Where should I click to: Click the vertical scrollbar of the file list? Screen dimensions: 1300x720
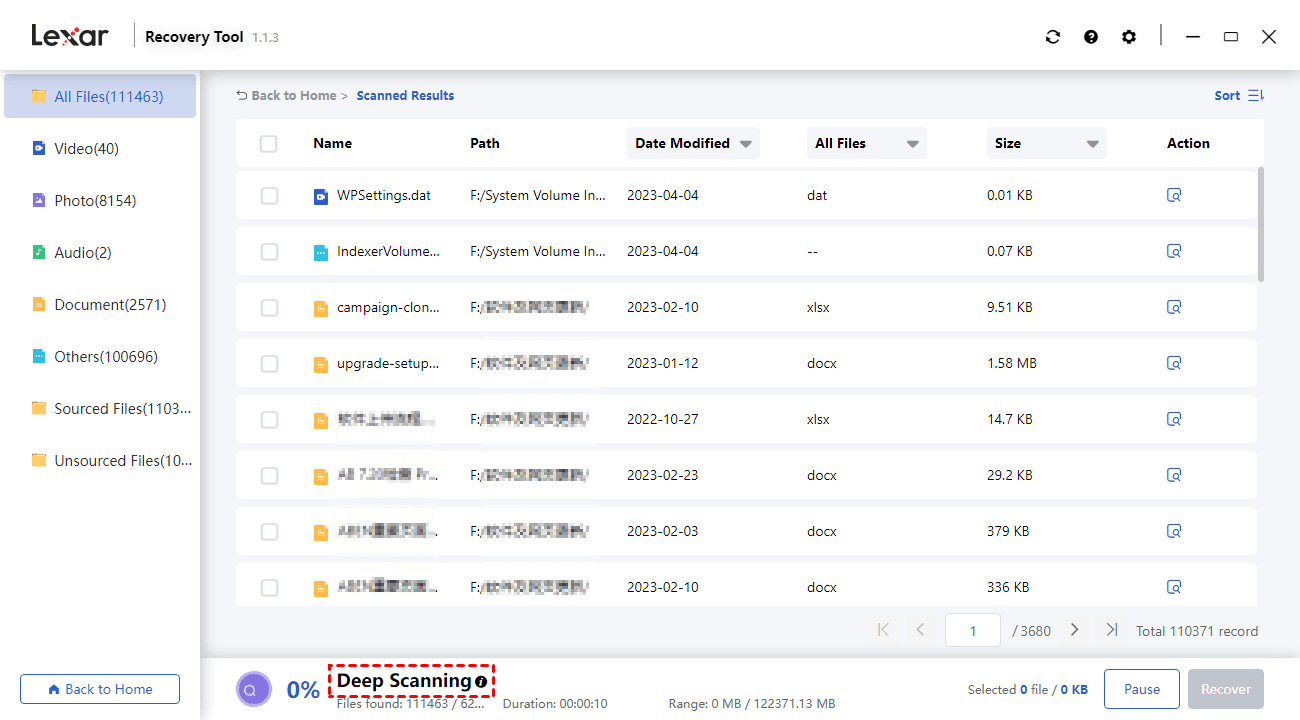(1261, 225)
